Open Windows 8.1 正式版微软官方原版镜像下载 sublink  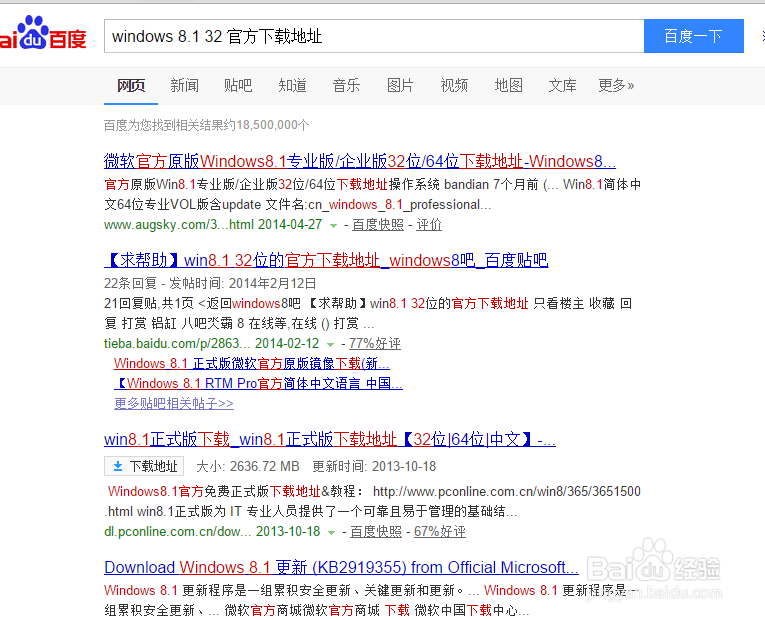click(252, 363)
